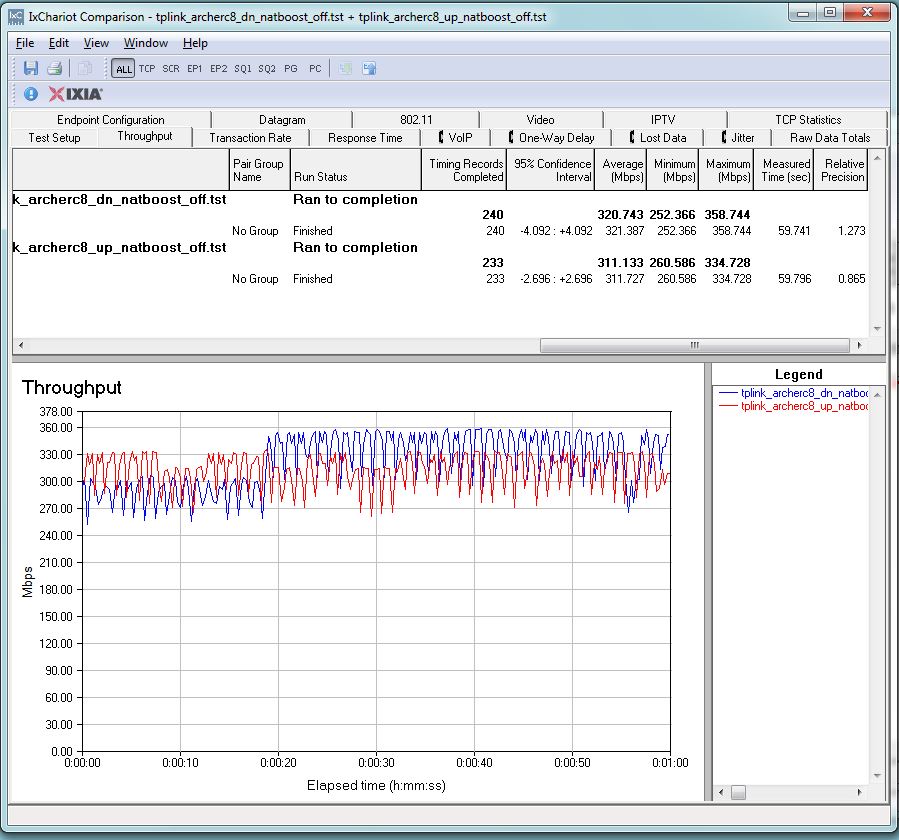
Task: Toggle the SQ2 filter button
Action: point(267,69)
